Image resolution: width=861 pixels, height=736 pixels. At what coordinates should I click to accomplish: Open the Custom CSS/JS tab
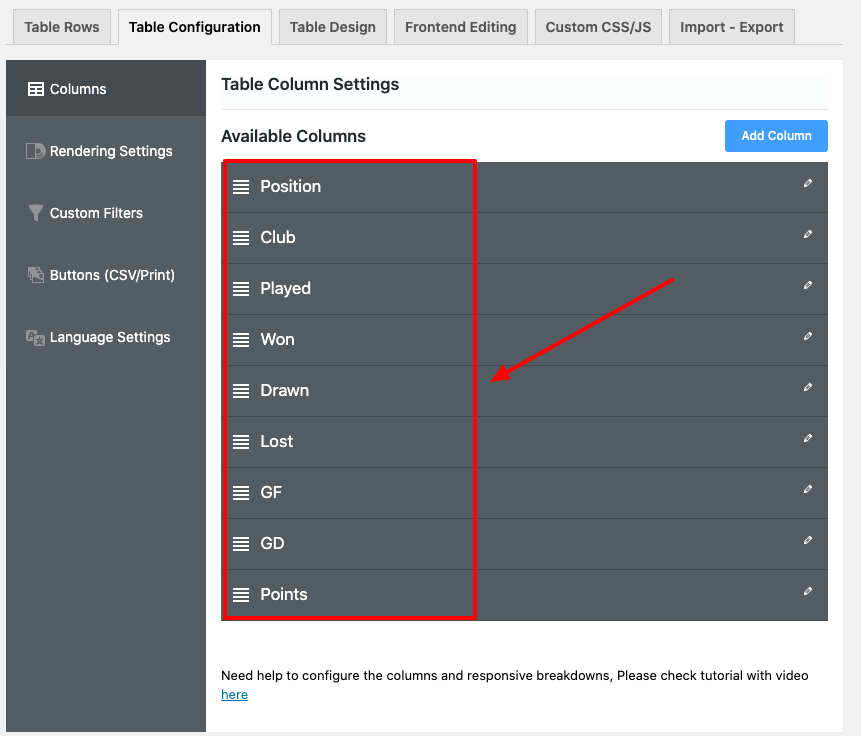(598, 27)
